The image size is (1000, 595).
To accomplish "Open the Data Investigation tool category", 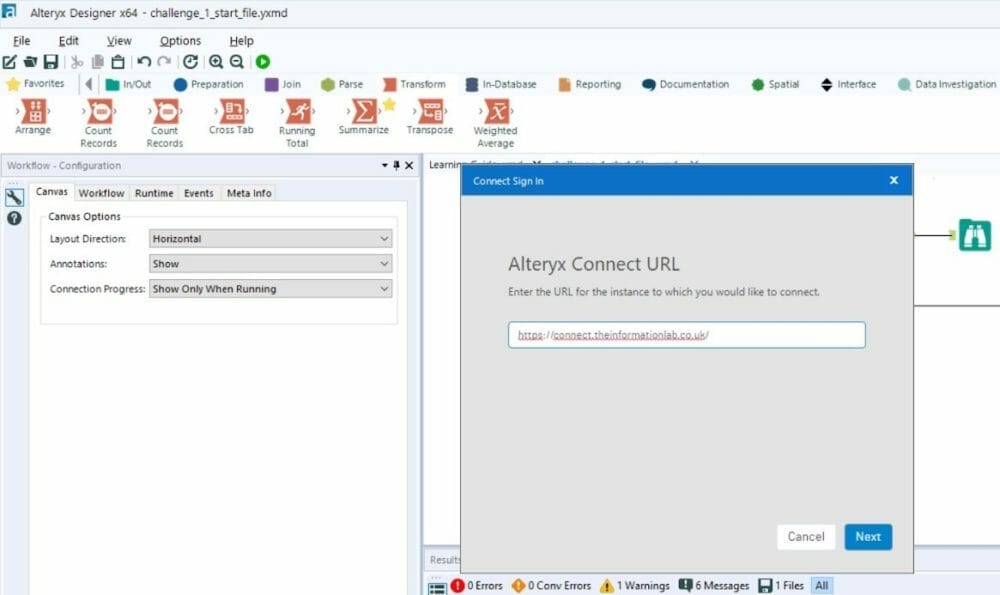I will tap(946, 84).
